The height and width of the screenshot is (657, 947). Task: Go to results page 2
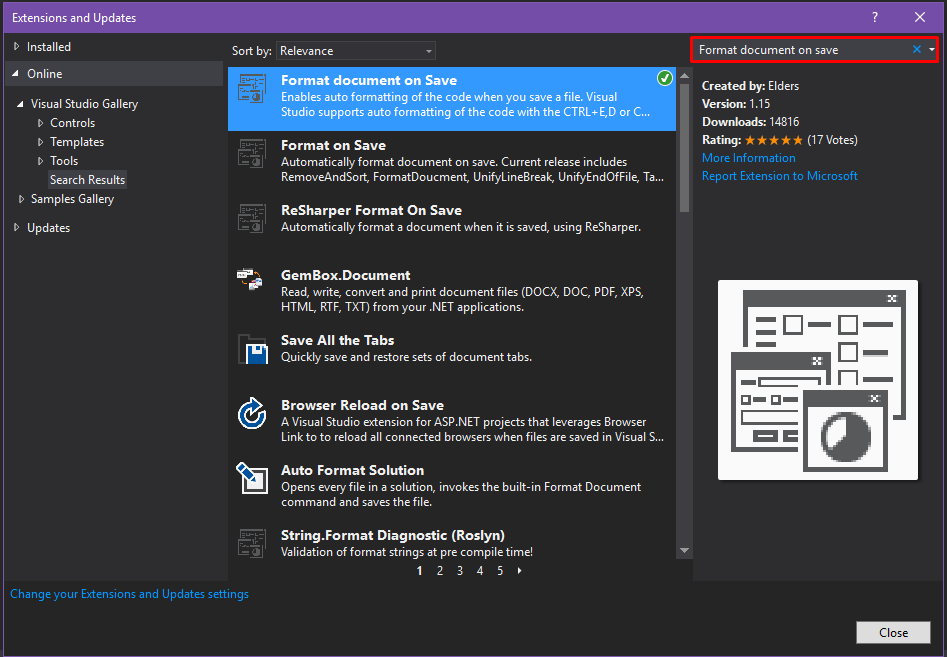point(440,571)
